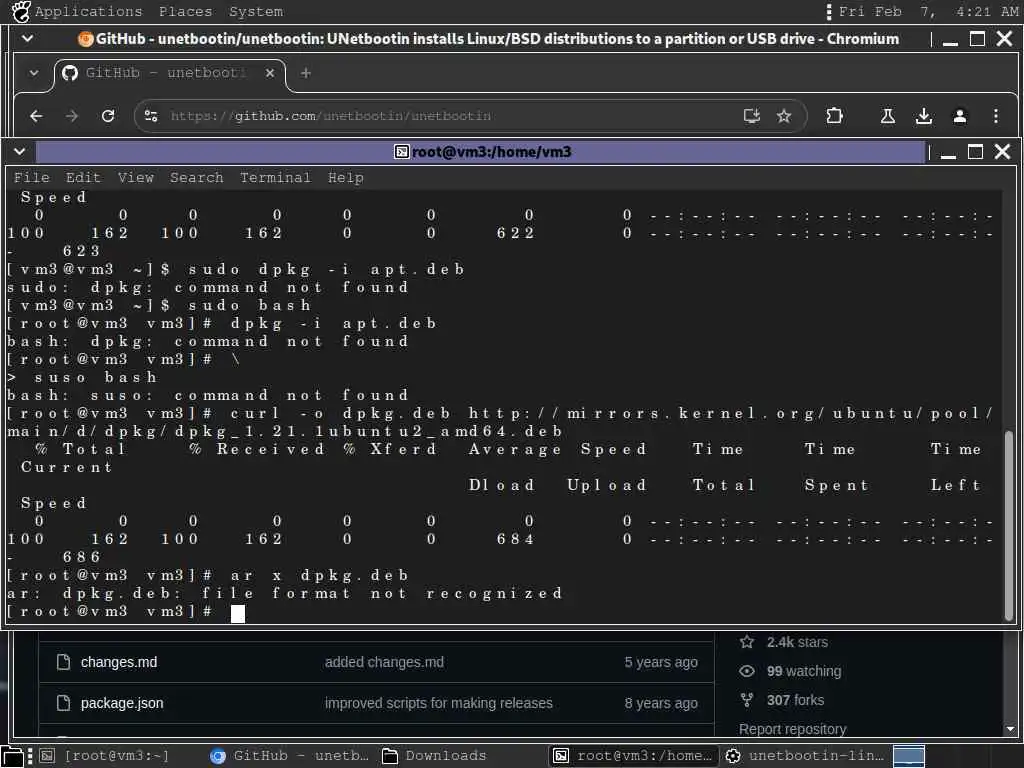This screenshot has width=1024, height=768.
Task: View site information icon in address bar
Action: click(x=151, y=116)
